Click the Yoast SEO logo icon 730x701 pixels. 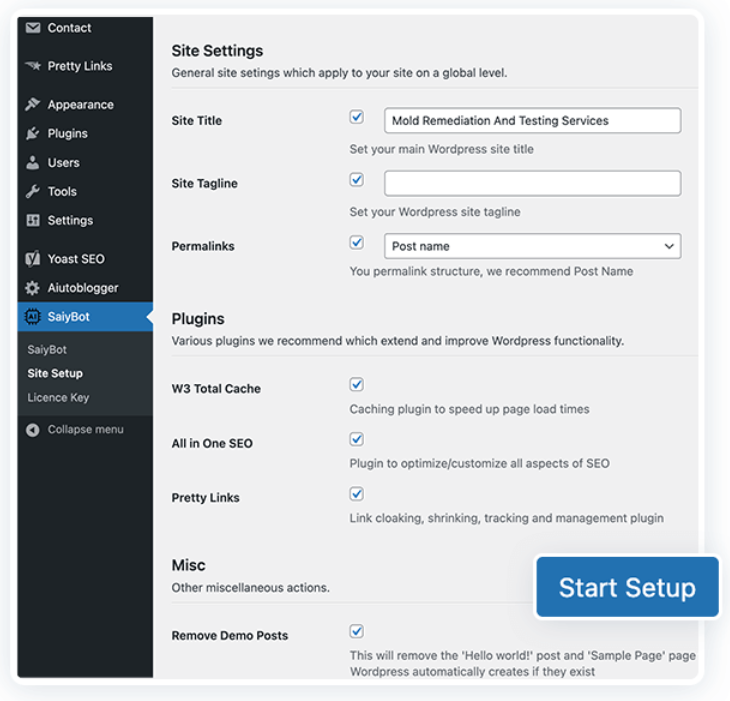[33, 259]
